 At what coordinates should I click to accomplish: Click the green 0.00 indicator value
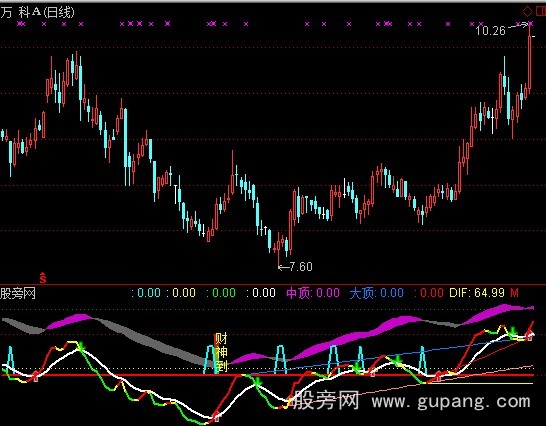click(x=224, y=293)
